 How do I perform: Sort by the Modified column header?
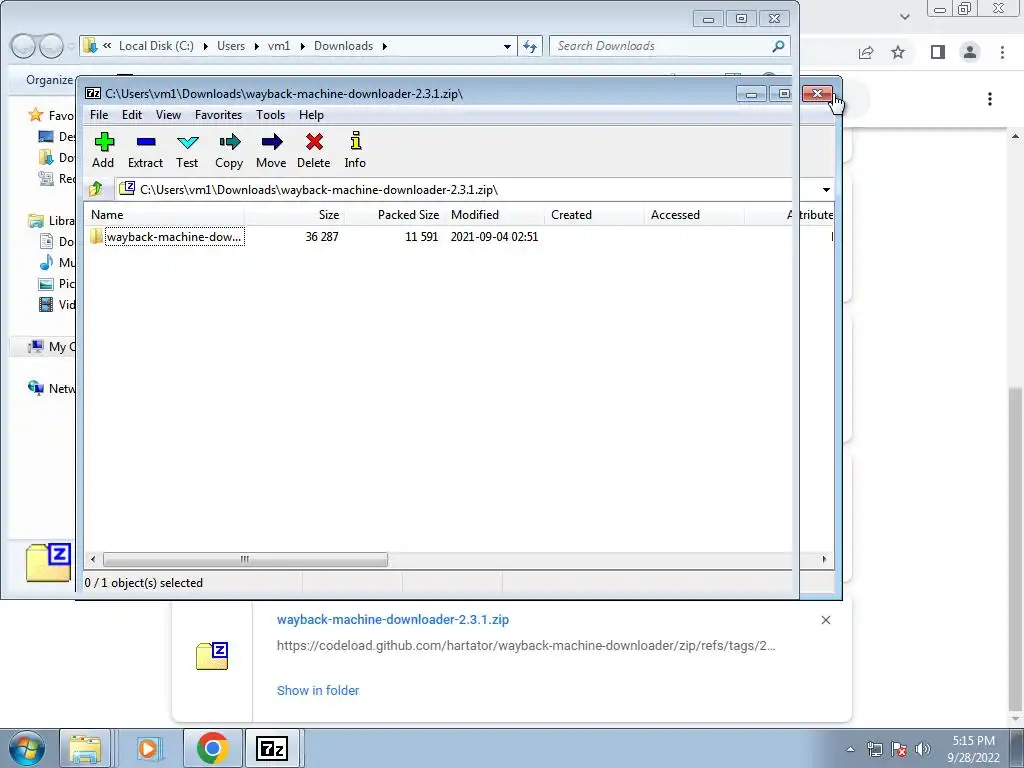pyautogui.click(x=494, y=215)
